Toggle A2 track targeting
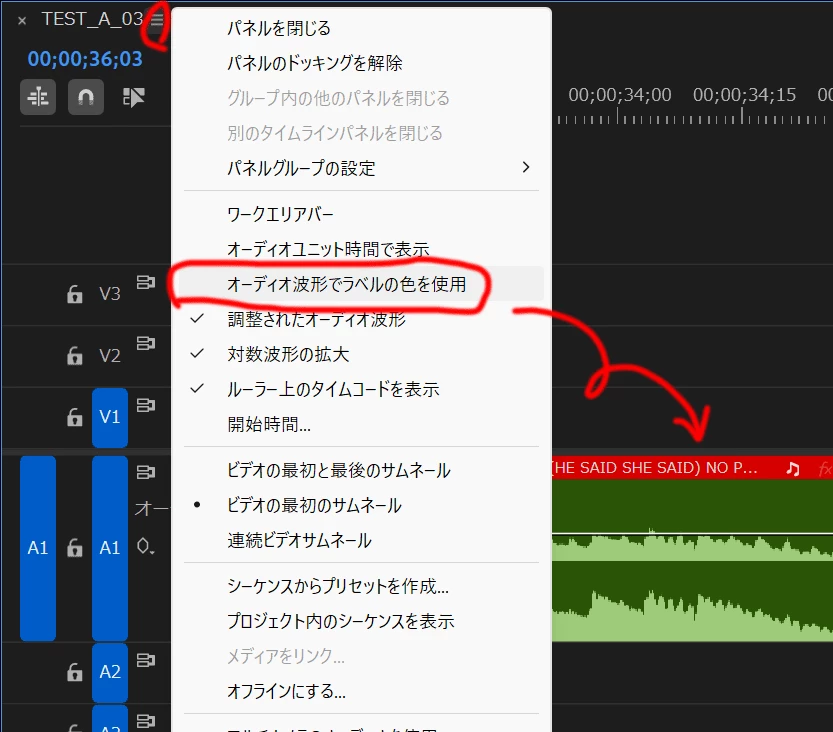The width and height of the screenshot is (833, 732). coord(110,673)
